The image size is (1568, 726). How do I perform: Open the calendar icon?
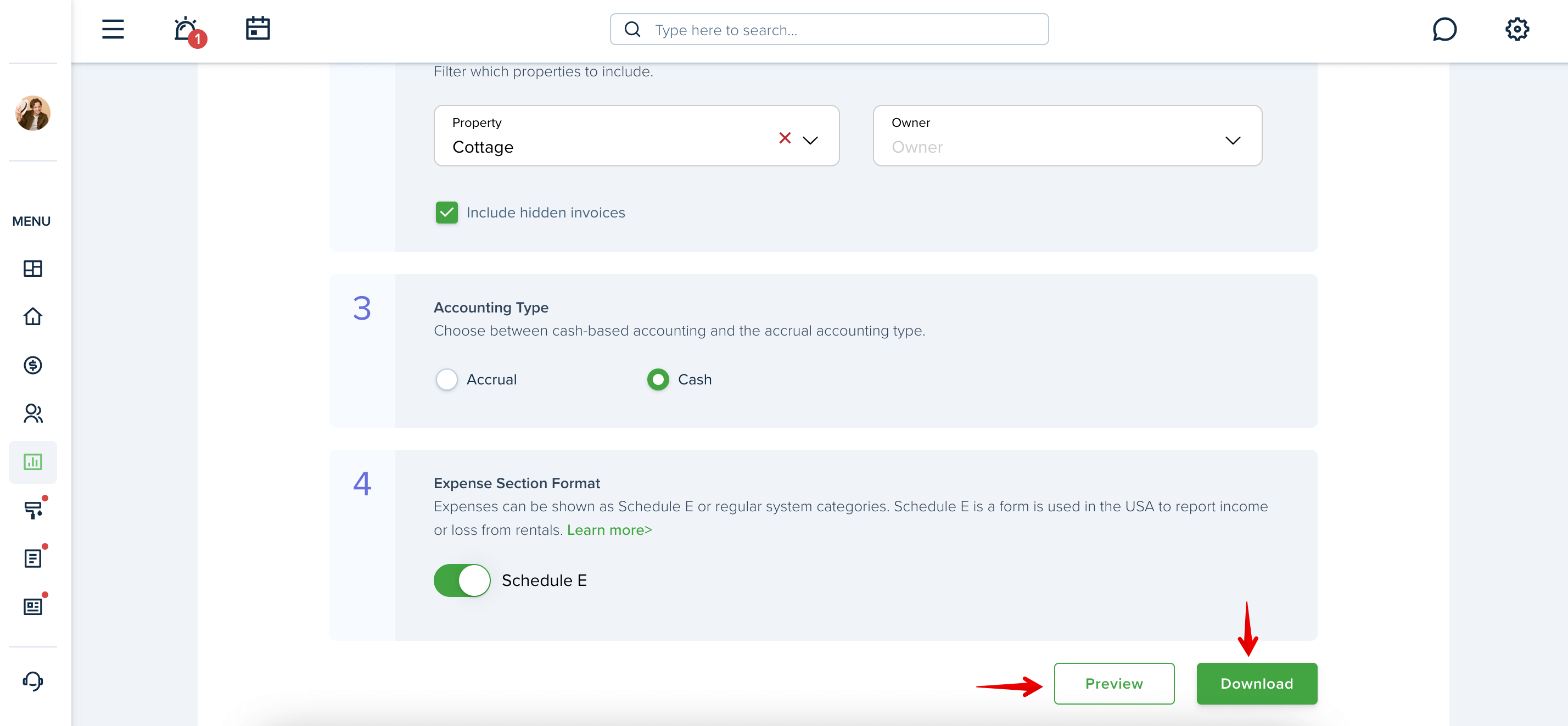coord(257,29)
